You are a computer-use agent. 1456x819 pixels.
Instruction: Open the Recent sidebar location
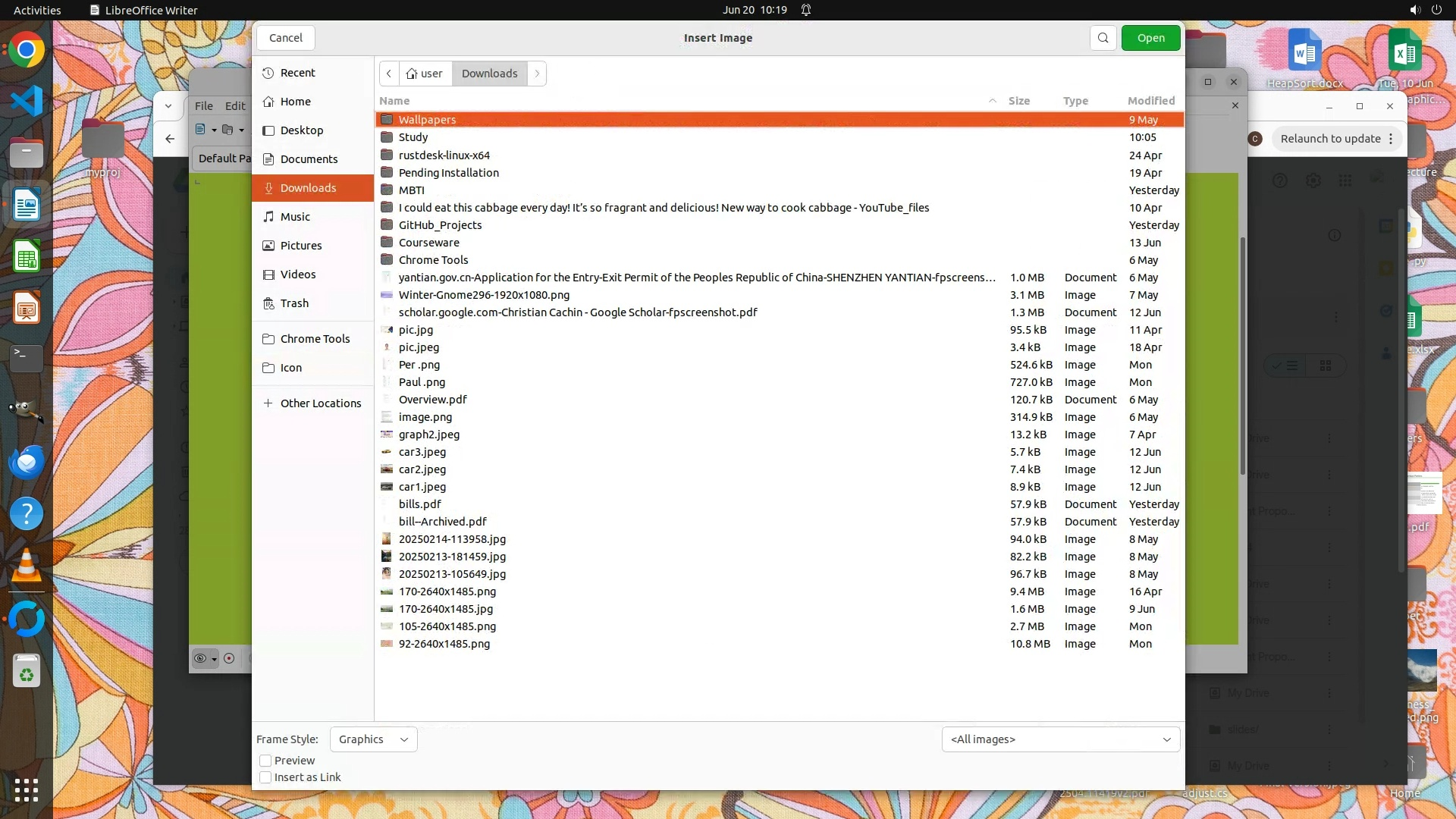click(297, 73)
